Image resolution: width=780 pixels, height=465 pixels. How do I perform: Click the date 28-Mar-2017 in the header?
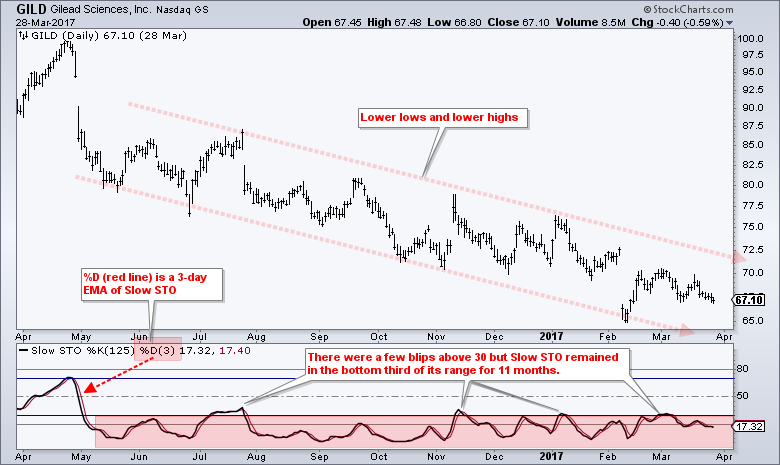point(45,23)
